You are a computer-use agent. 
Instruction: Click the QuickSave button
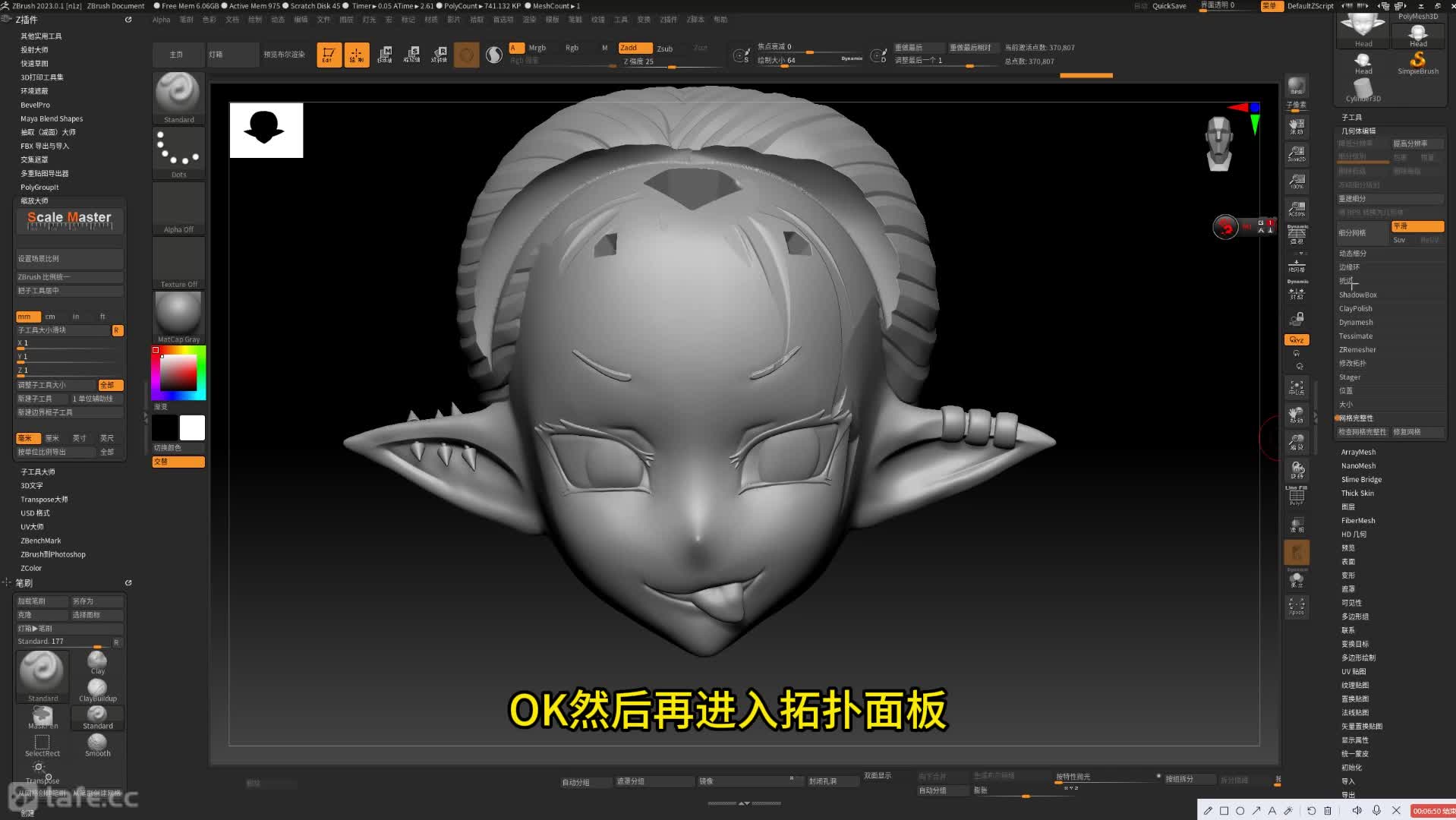(x=1169, y=6)
